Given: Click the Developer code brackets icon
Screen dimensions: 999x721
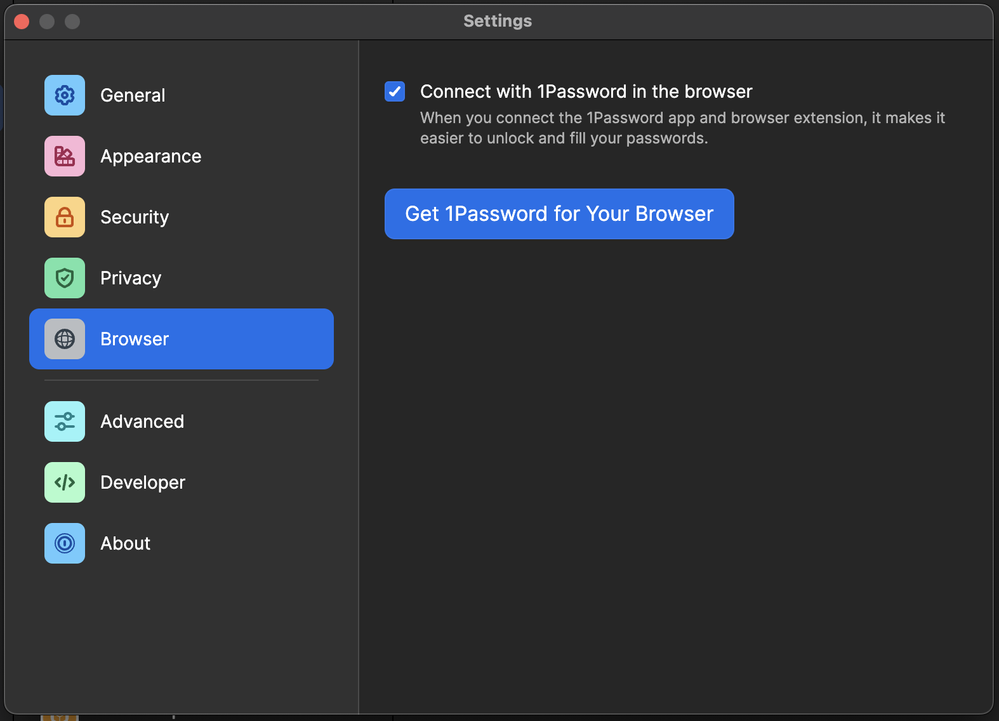Looking at the screenshot, I should pyautogui.click(x=64, y=482).
